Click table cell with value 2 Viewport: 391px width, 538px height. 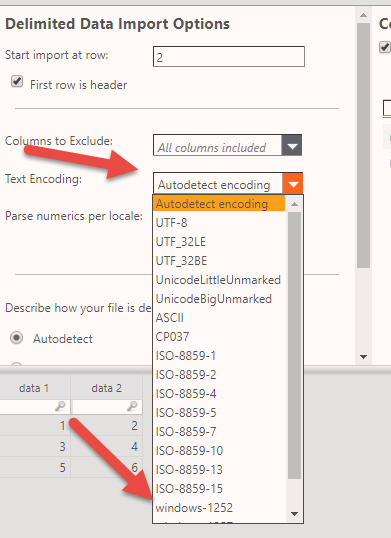coord(107,425)
